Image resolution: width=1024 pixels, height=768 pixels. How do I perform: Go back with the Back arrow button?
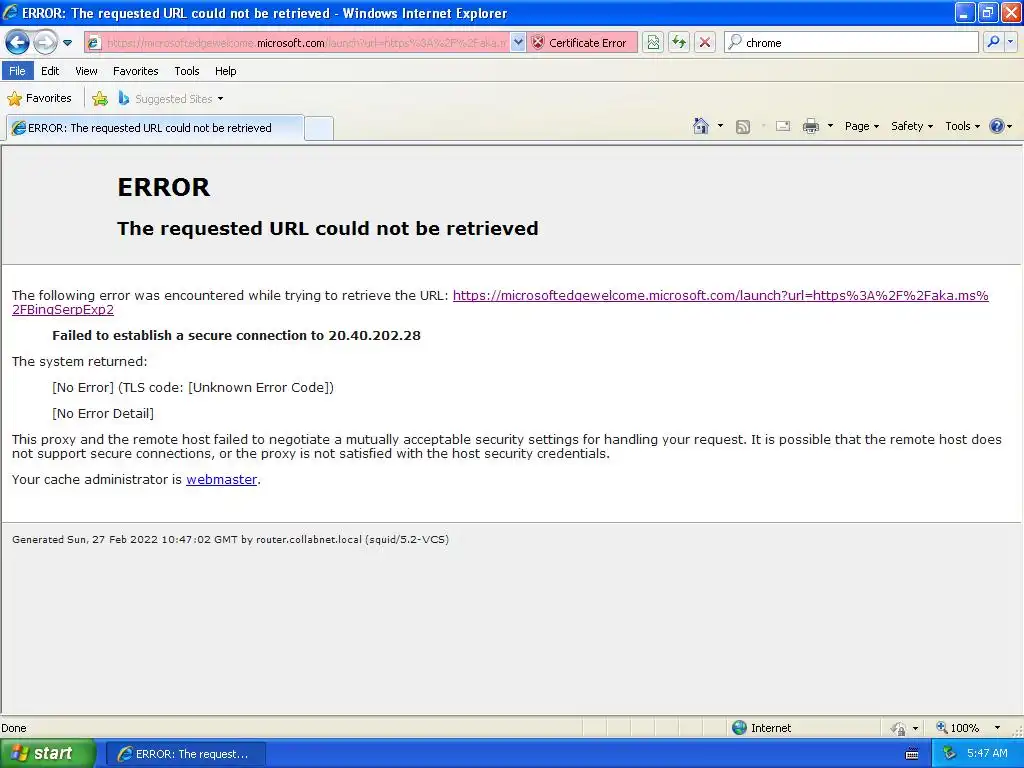point(17,43)
